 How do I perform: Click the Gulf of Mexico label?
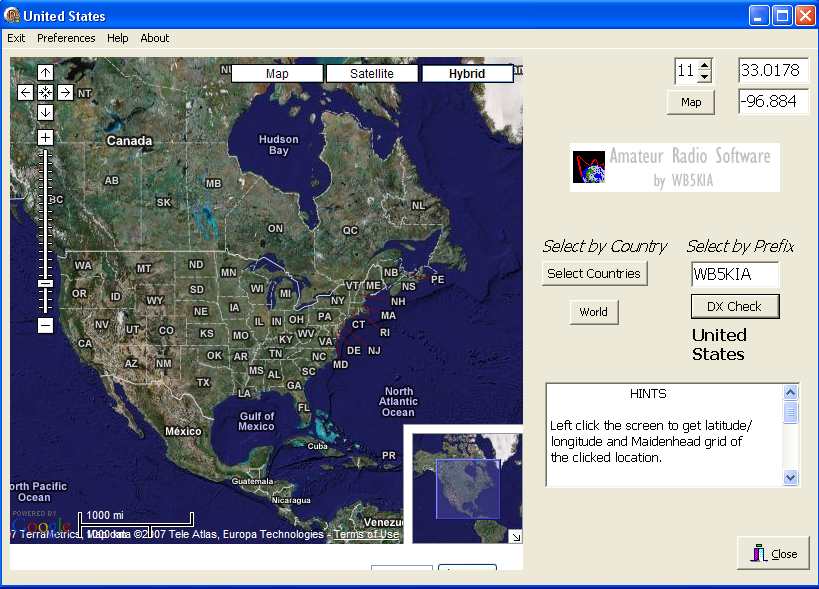(x=256, y=421)
